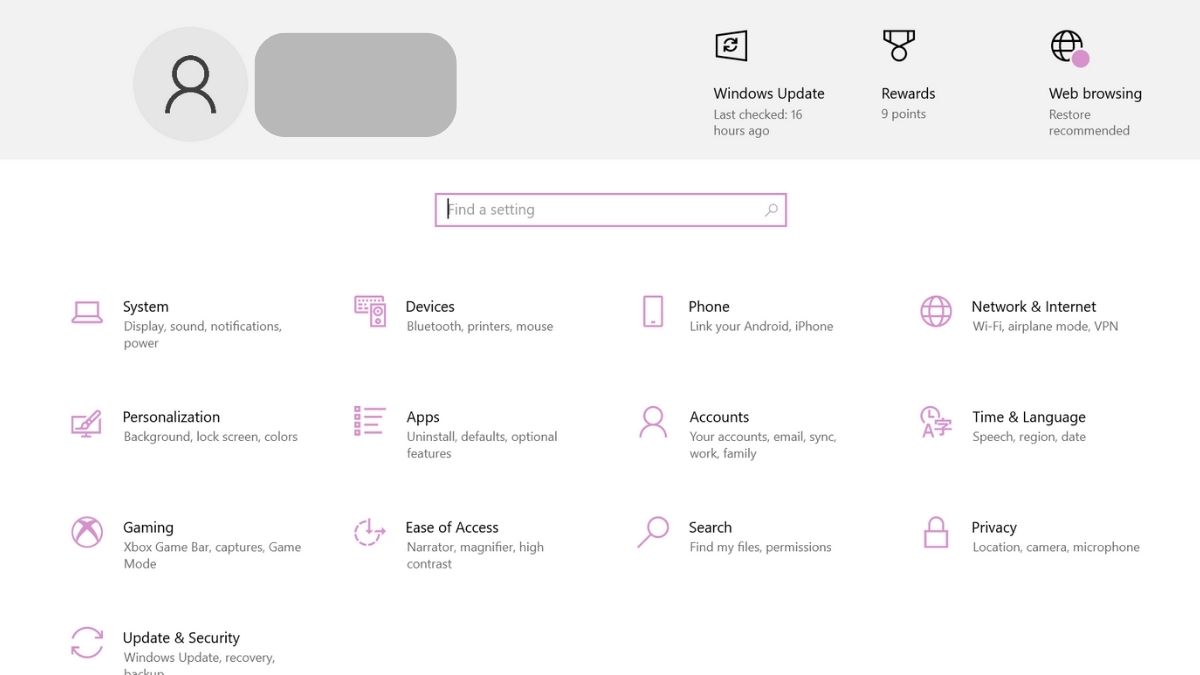Viewport: 1200px width, 675px height.
Task: Open the System settings laptop icon
Action: (87, 312)
